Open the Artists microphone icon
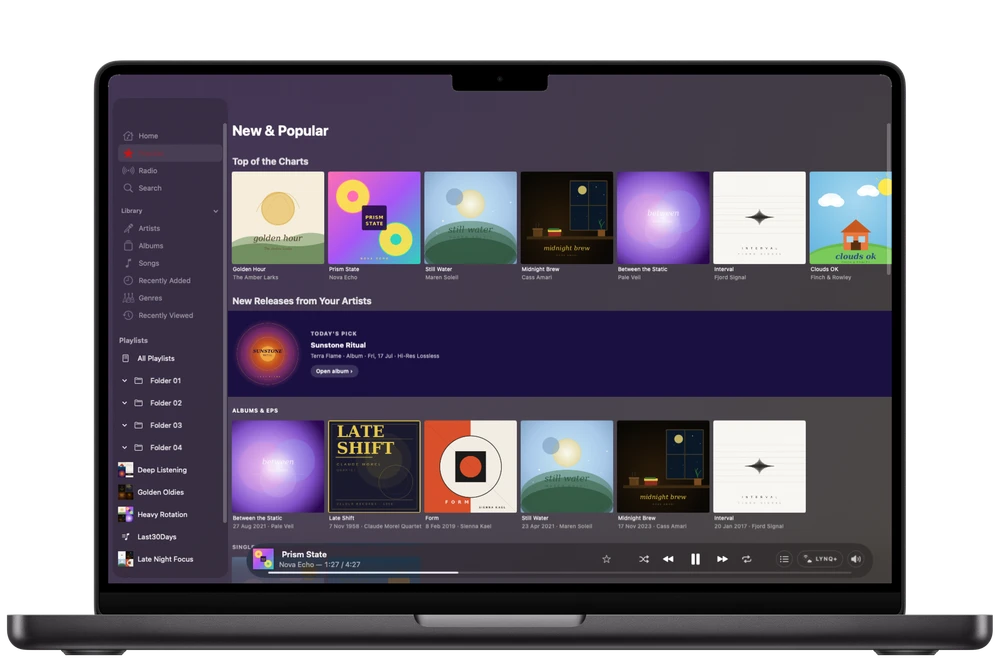 tap(128, 228)
